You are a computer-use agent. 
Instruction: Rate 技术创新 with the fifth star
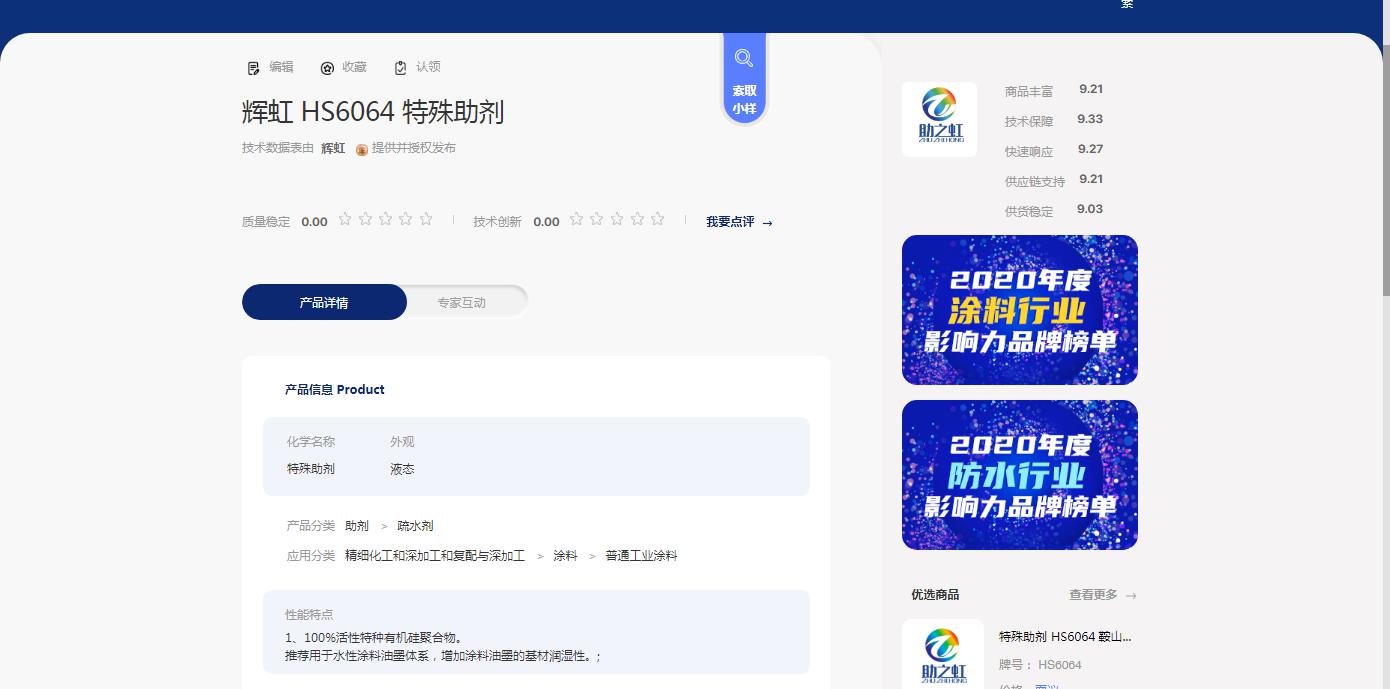(657, 219)
